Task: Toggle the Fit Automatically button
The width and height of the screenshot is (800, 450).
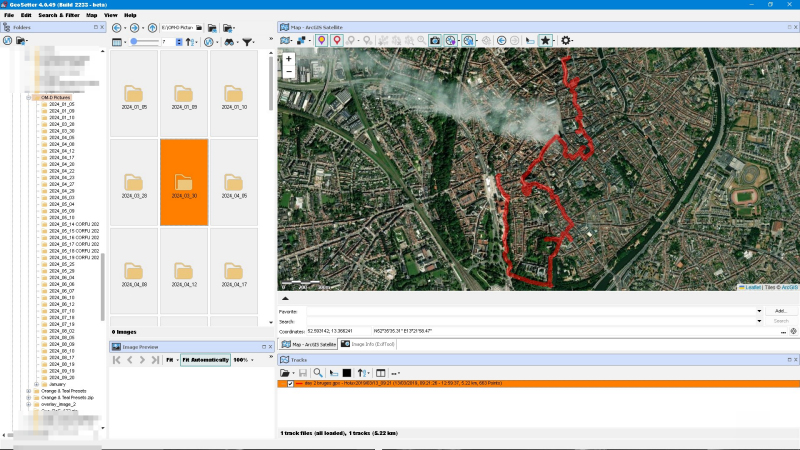Action: [206, 359]
